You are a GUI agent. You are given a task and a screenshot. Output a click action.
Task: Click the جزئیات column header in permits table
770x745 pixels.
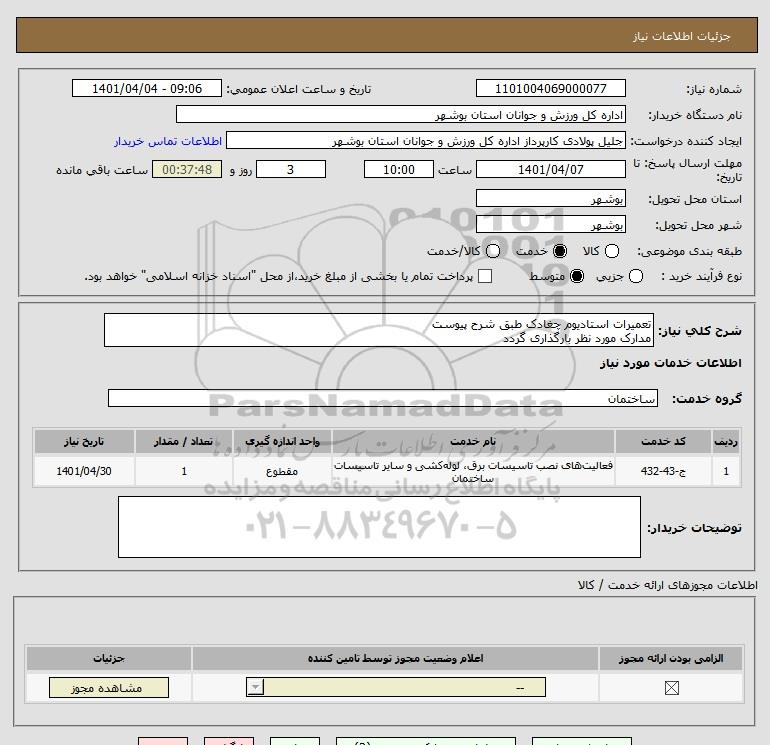[x=109, y=658]
